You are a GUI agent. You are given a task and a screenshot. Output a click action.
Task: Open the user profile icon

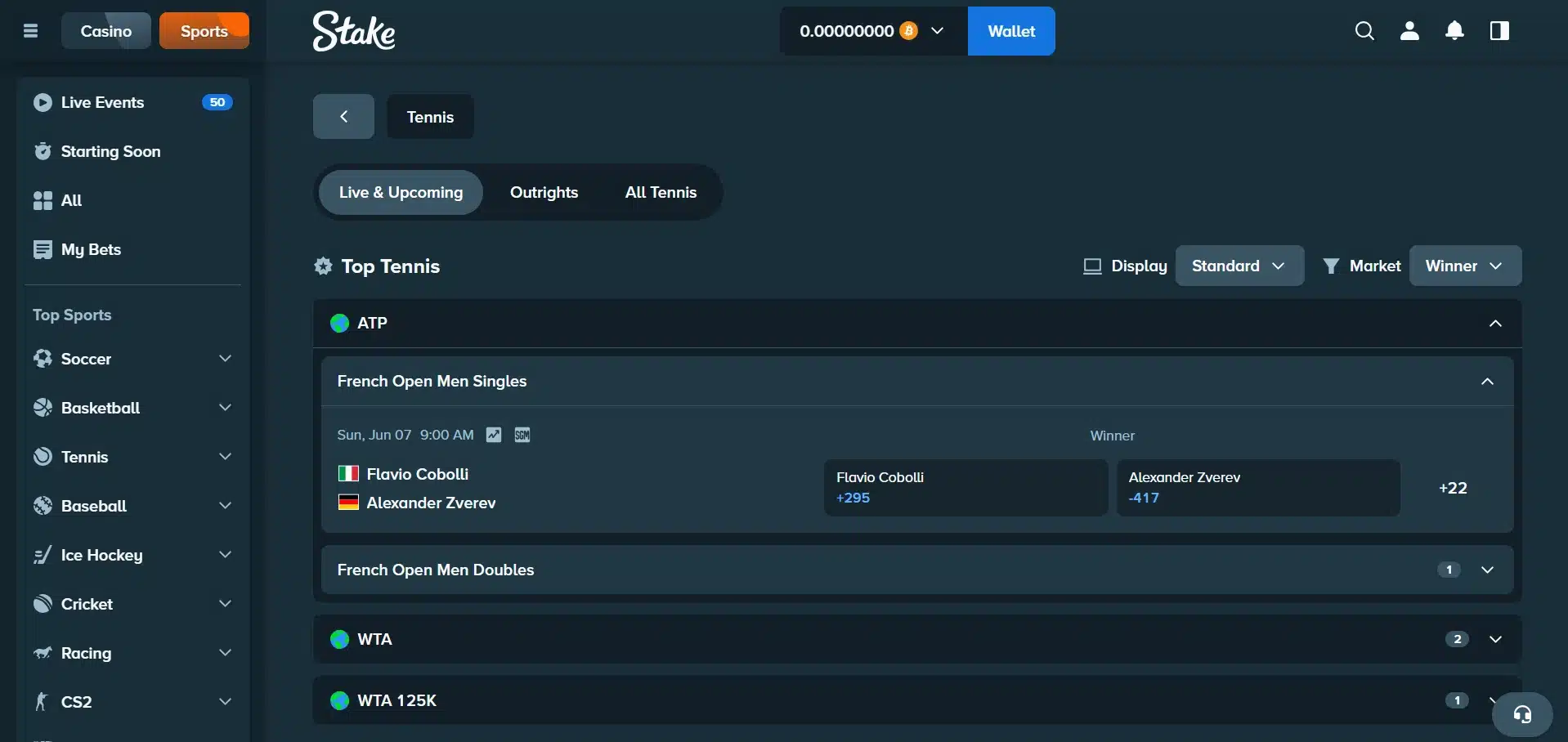click(x=1409, y=31)
